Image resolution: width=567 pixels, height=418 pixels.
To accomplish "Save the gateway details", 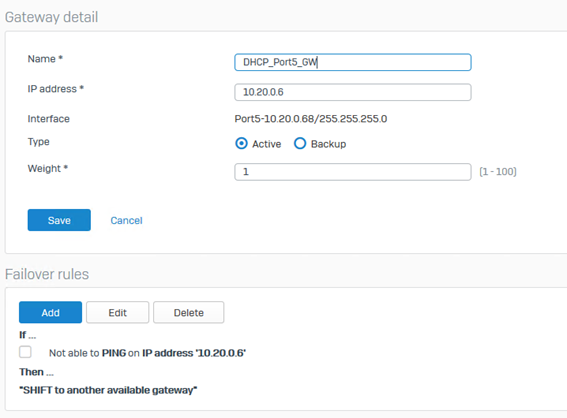I will 59,220.
